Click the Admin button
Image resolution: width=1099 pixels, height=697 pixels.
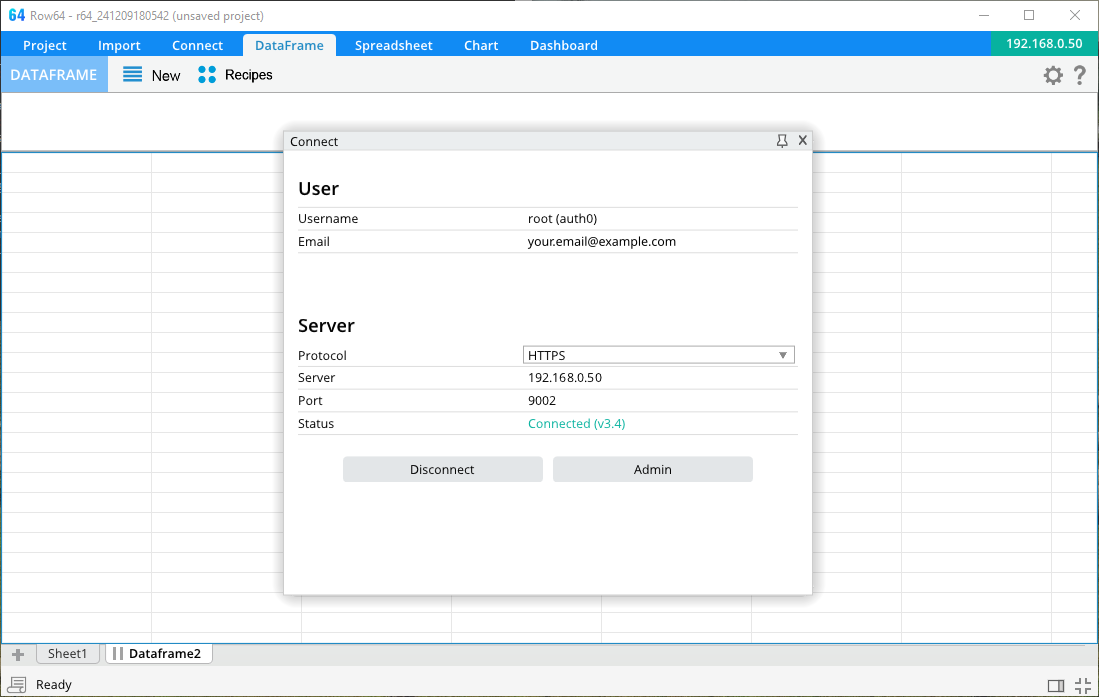click(x=652, y=469)
